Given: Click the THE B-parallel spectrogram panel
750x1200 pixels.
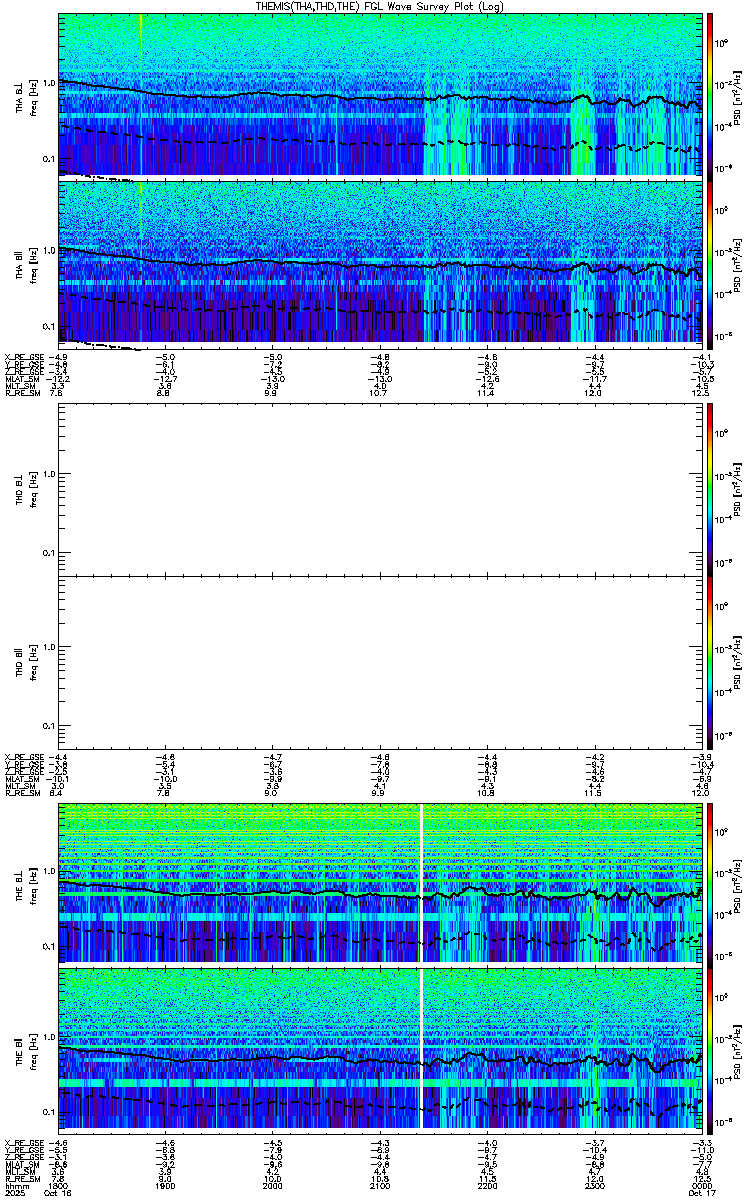Looking at the screenshot, I should (x=380, y=1050).
